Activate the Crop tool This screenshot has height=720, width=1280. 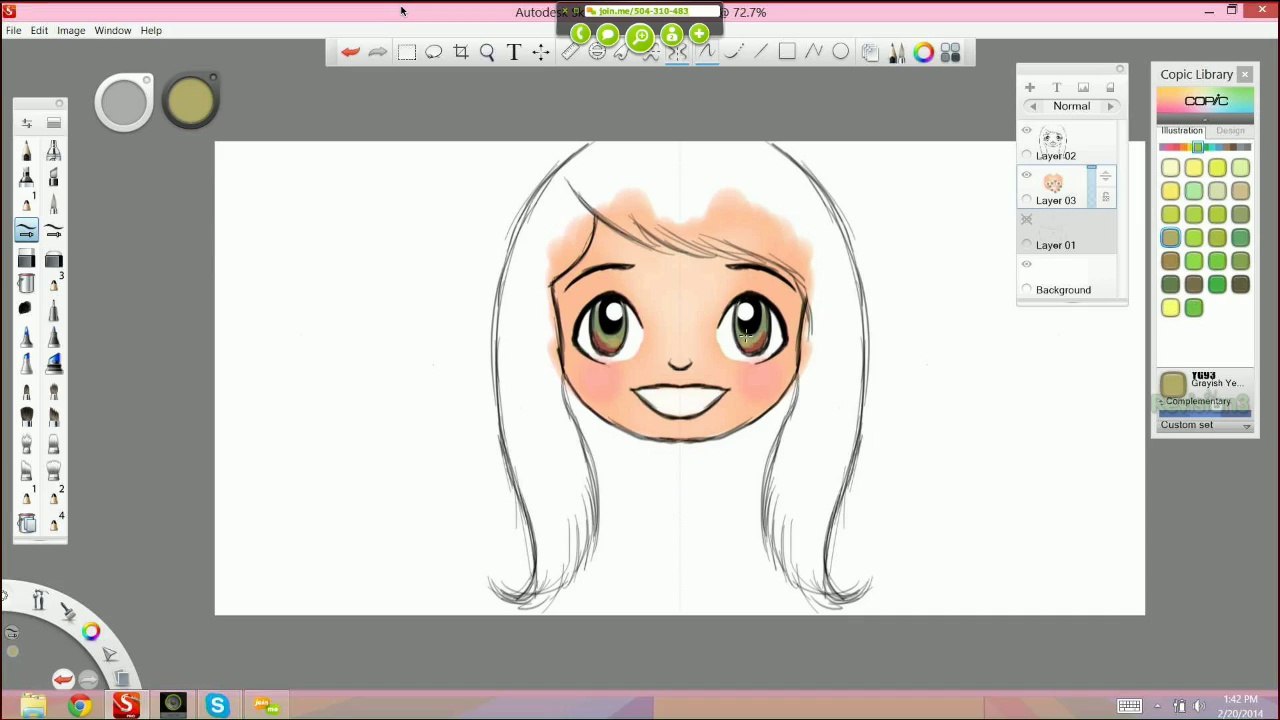pyautogui.click(x=460, y=52)
